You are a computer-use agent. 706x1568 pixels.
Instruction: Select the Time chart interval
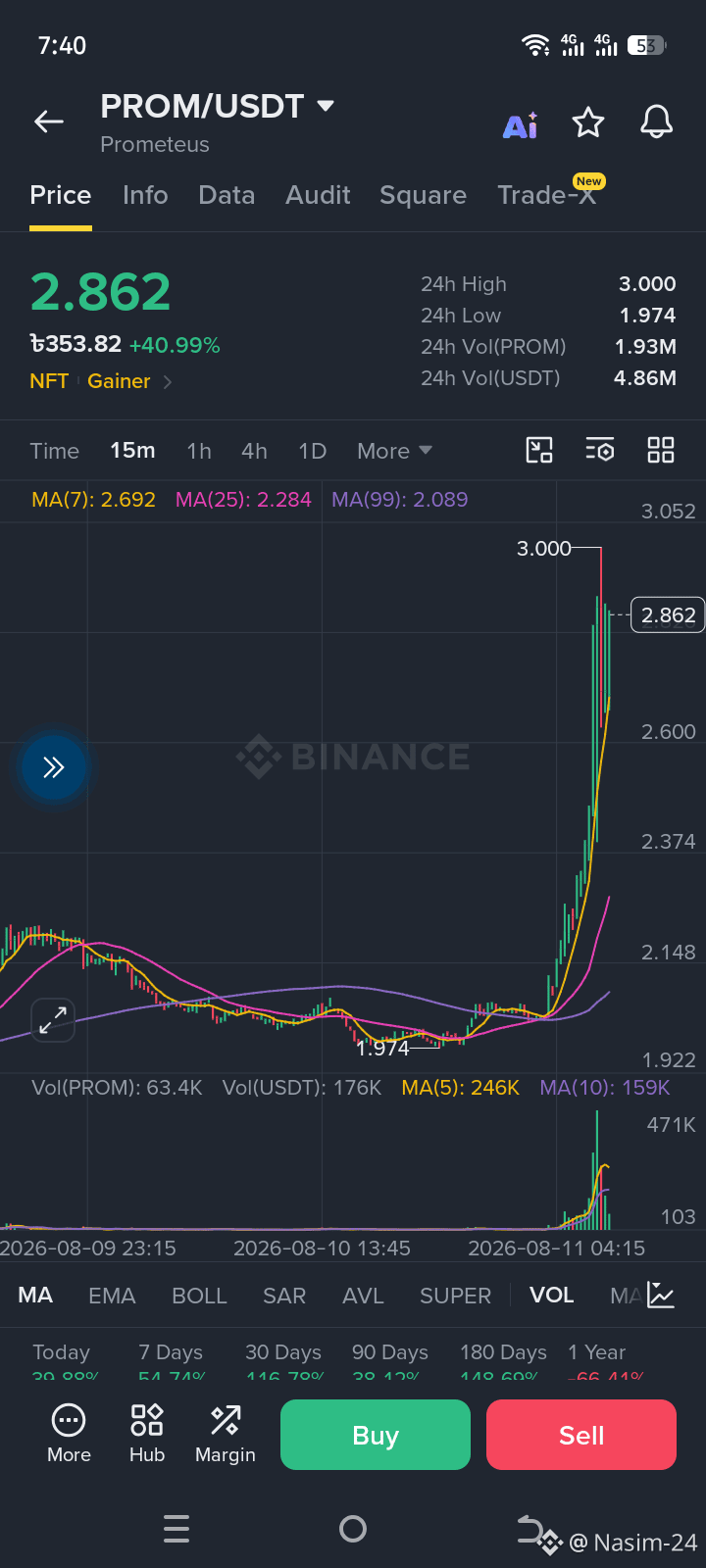pos(54,451)
